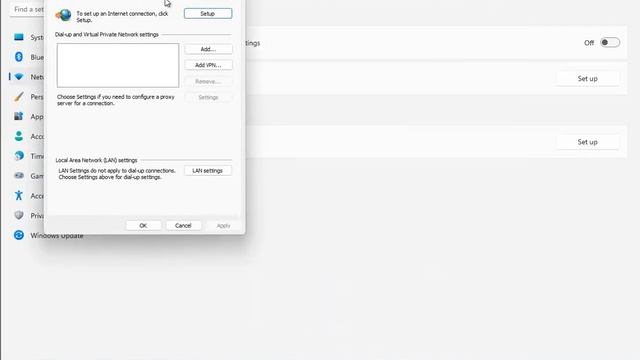This screenshot has height=360, width=640.
Task: Open the Privacy shield icon
Action: tap(19, 215)
